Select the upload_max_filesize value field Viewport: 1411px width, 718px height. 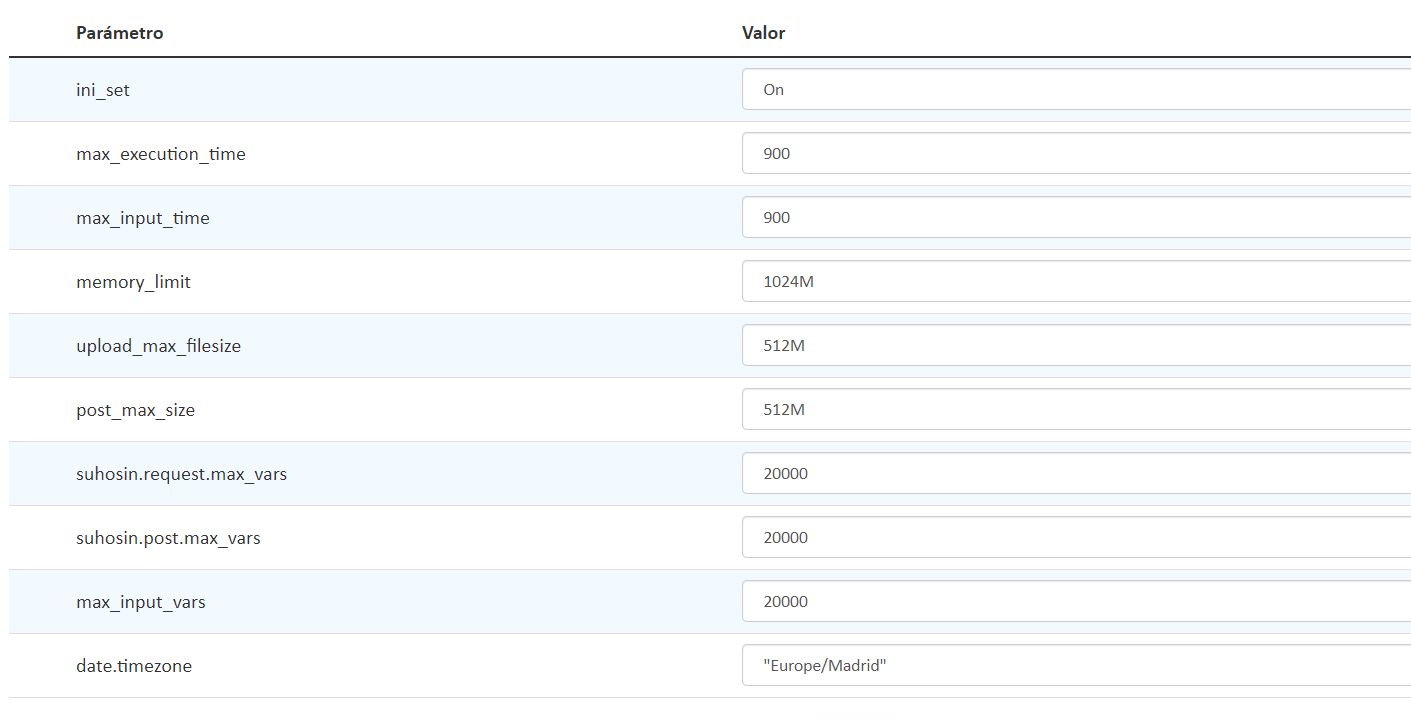(x=1076, y=345)
